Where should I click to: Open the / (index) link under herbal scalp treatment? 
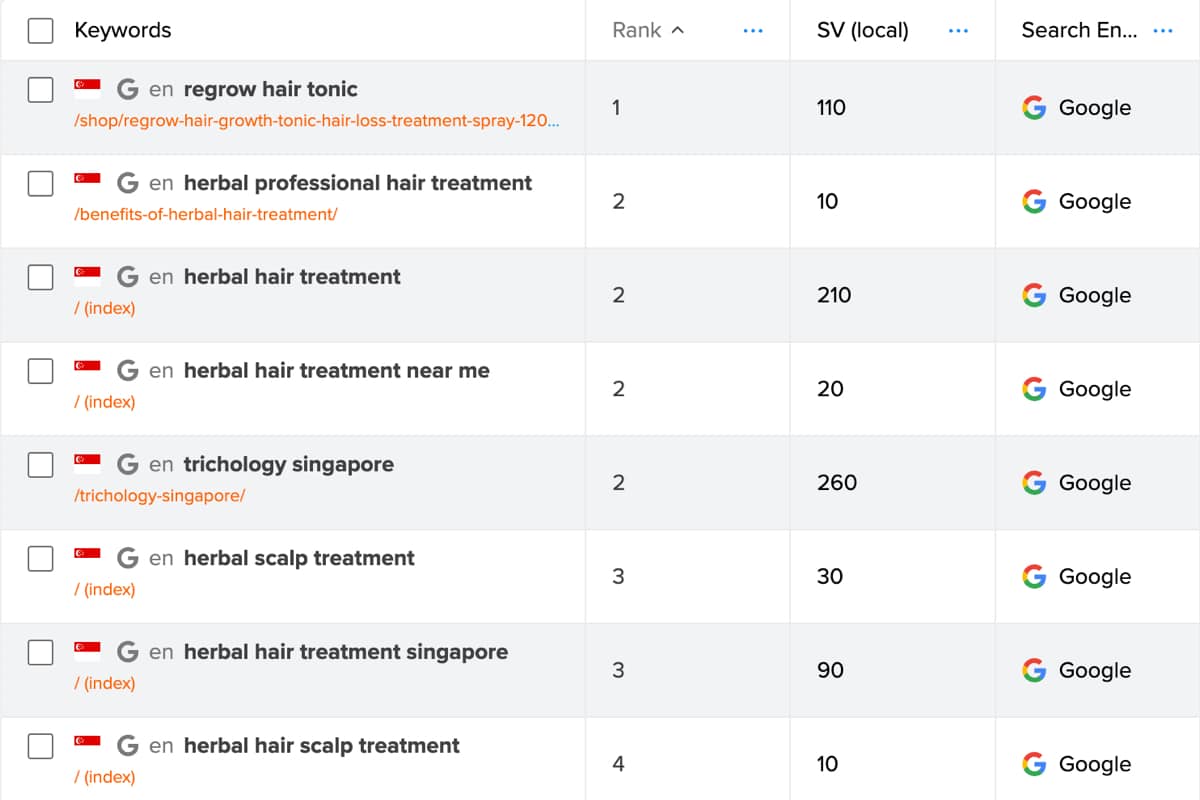(x=105, y=589)
